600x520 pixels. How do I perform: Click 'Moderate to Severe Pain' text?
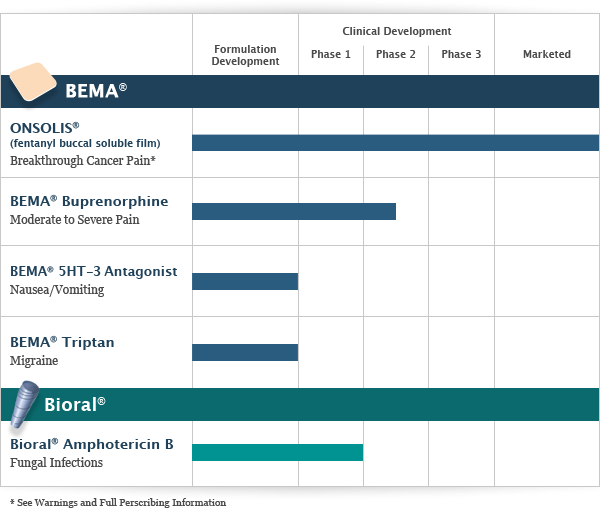(75, 219)
